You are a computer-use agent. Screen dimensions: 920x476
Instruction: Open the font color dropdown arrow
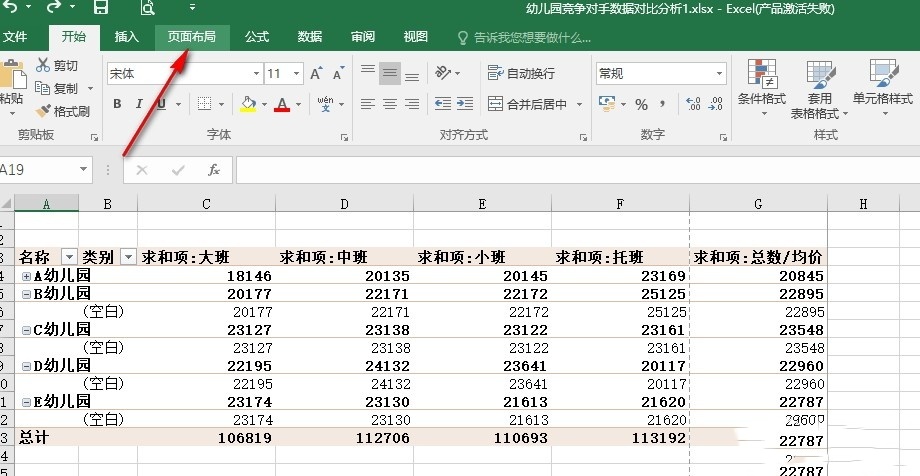299,104
